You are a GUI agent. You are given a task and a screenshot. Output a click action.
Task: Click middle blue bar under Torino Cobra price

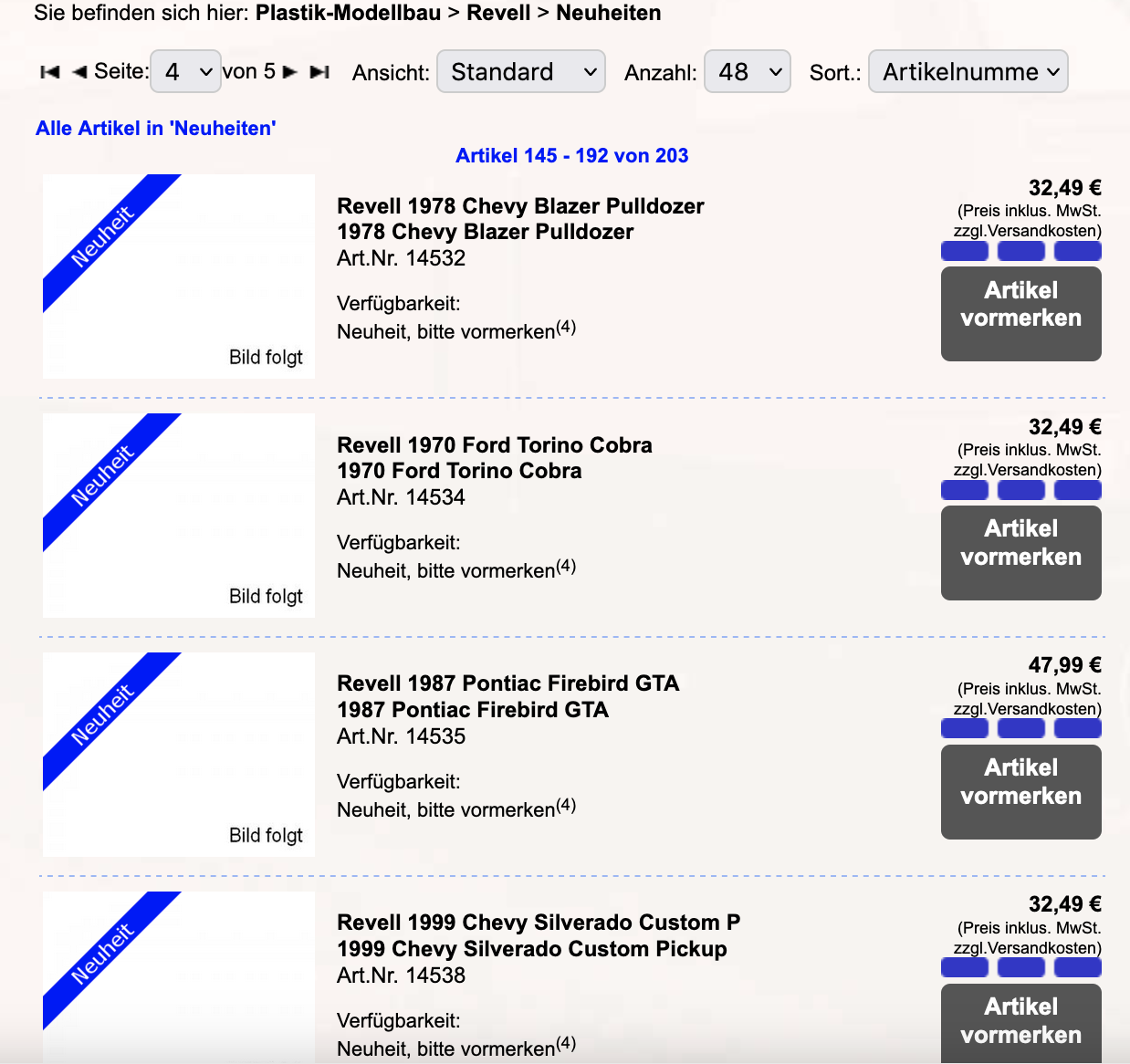tap(1021, 490)
